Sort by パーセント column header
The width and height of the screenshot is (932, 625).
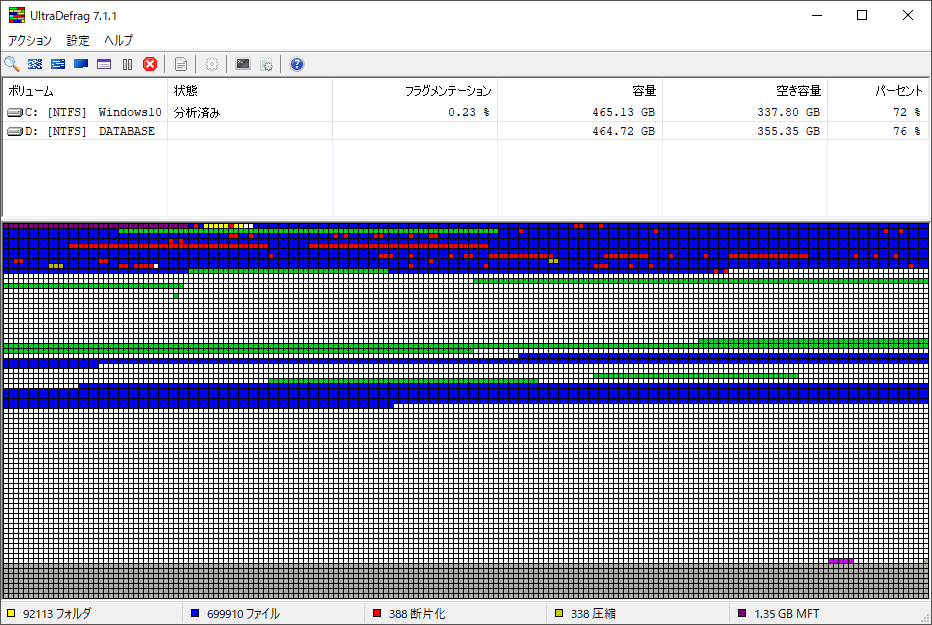click(878, 91)
